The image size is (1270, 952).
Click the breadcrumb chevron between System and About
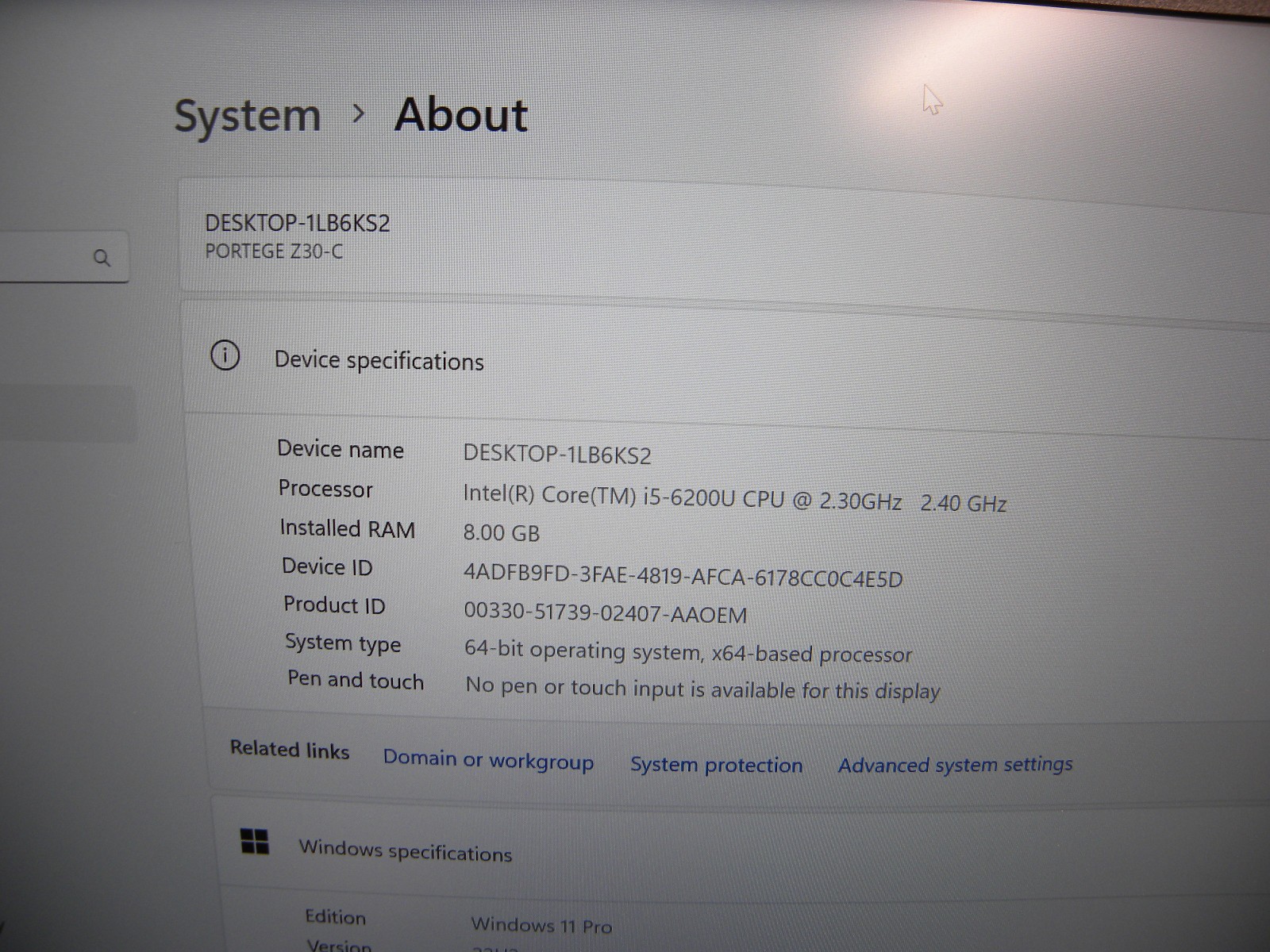(x=359, y=114)
